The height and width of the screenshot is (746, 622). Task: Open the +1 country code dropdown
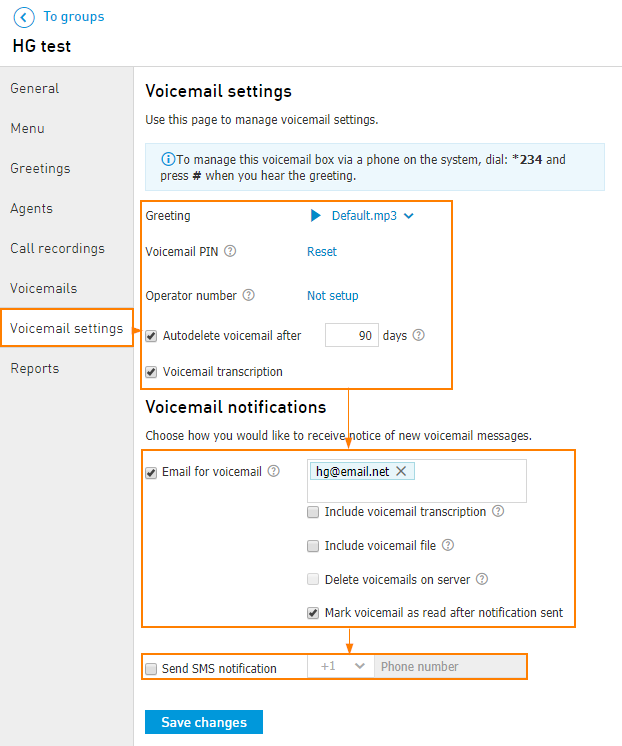pyautogui.click(x=341, y=666)
